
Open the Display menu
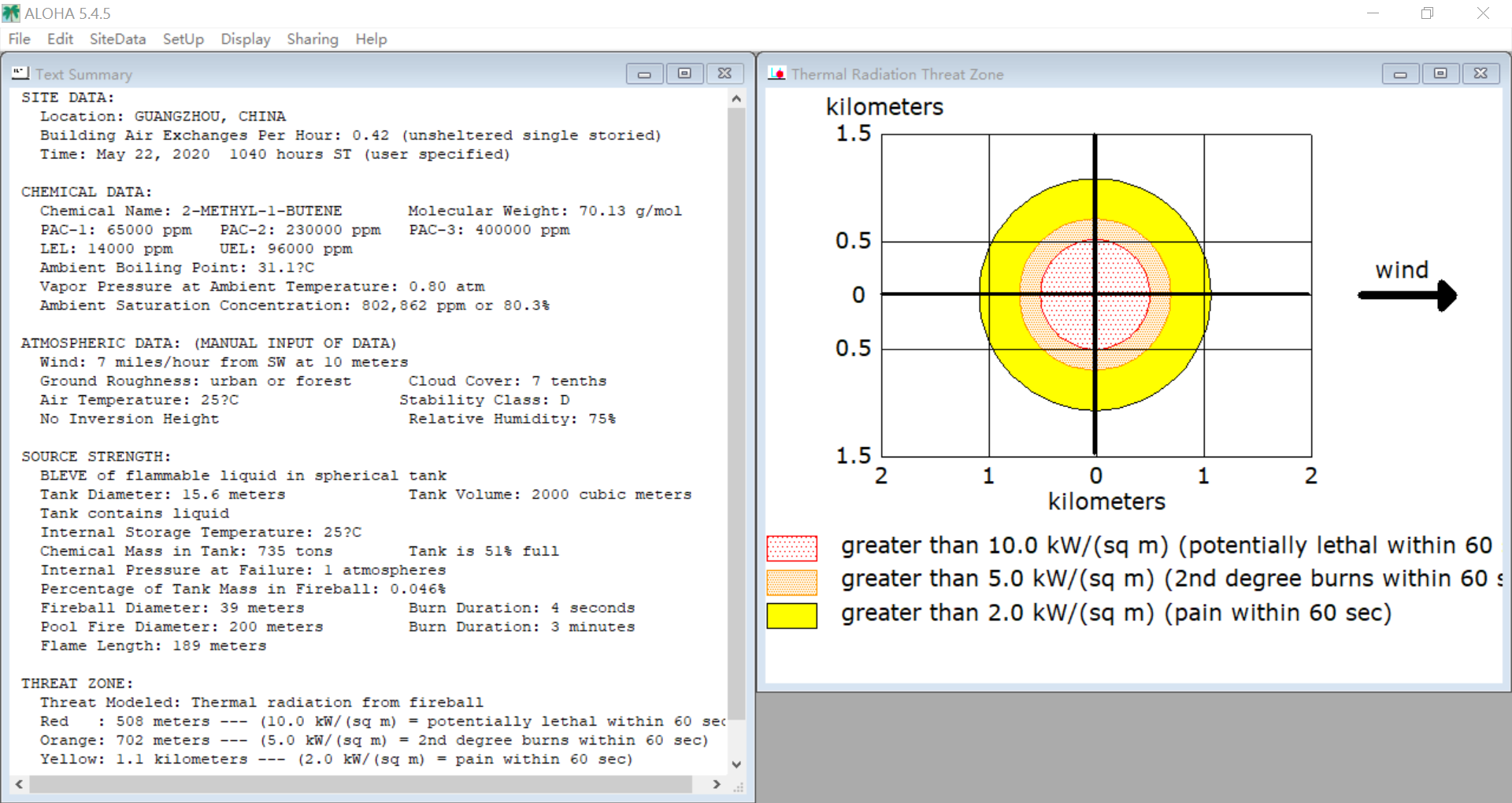(x=246, y=39)
